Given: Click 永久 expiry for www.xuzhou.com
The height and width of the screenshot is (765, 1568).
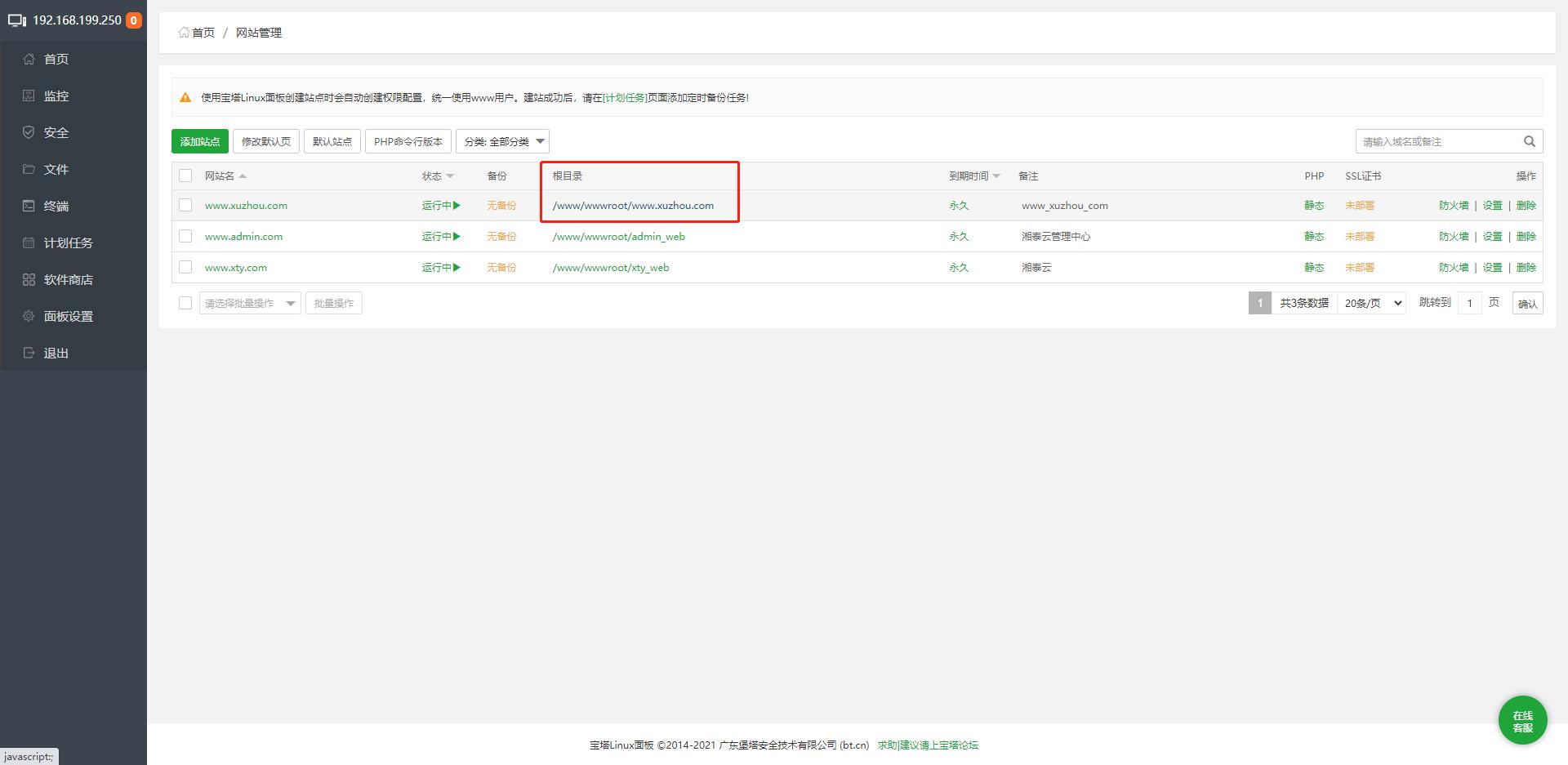Looking at the screenshot, I should pos(958,206).
